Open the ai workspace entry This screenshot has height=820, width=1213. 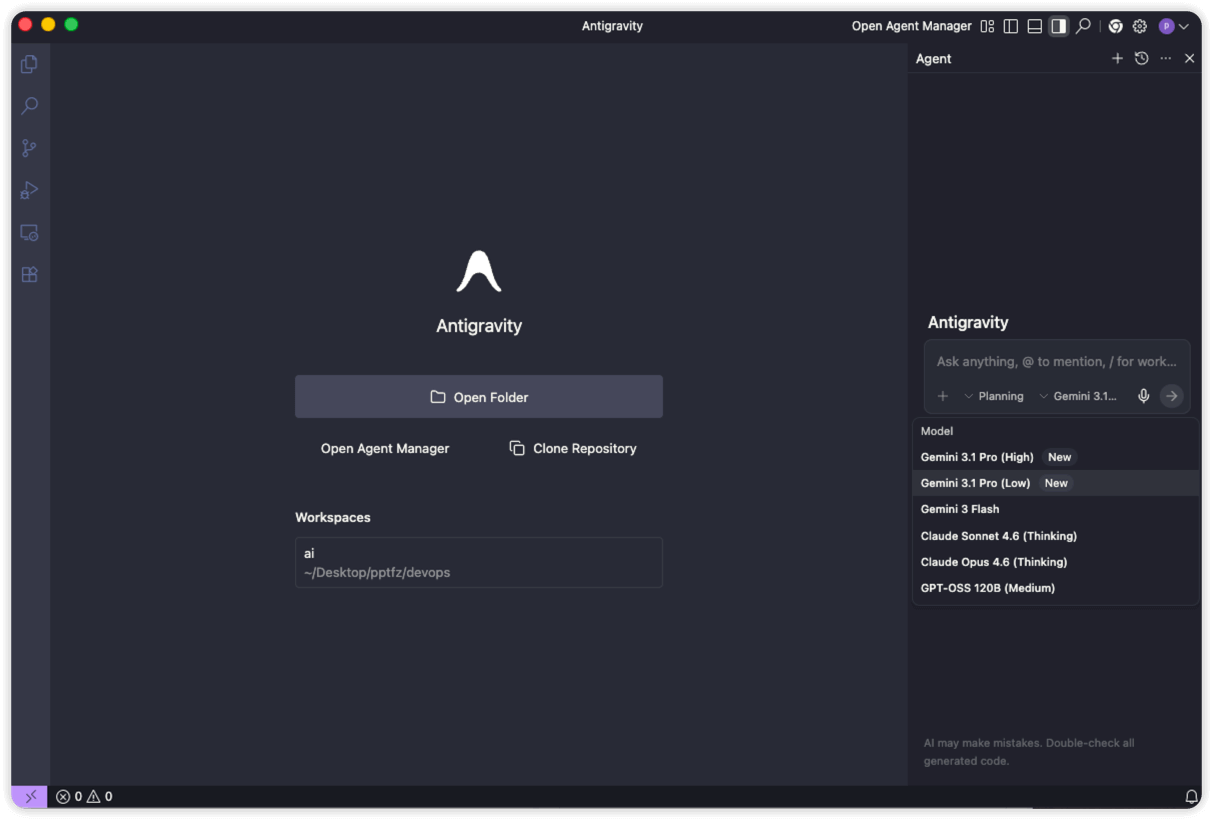click(479, 563)
